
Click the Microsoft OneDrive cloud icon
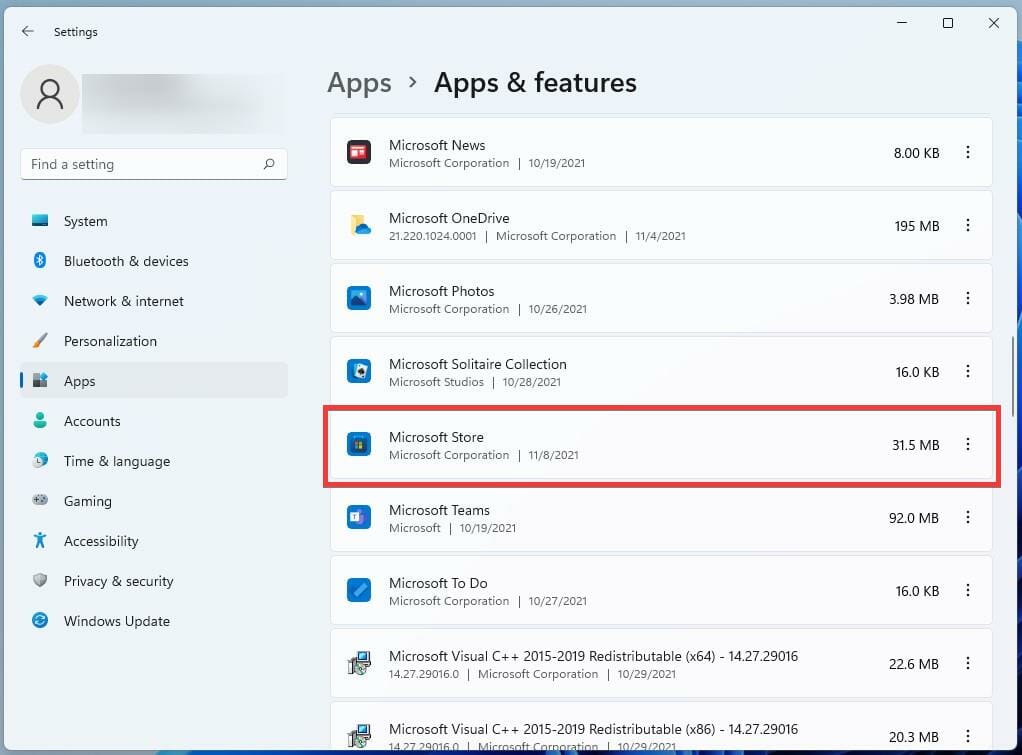(359, 226)
